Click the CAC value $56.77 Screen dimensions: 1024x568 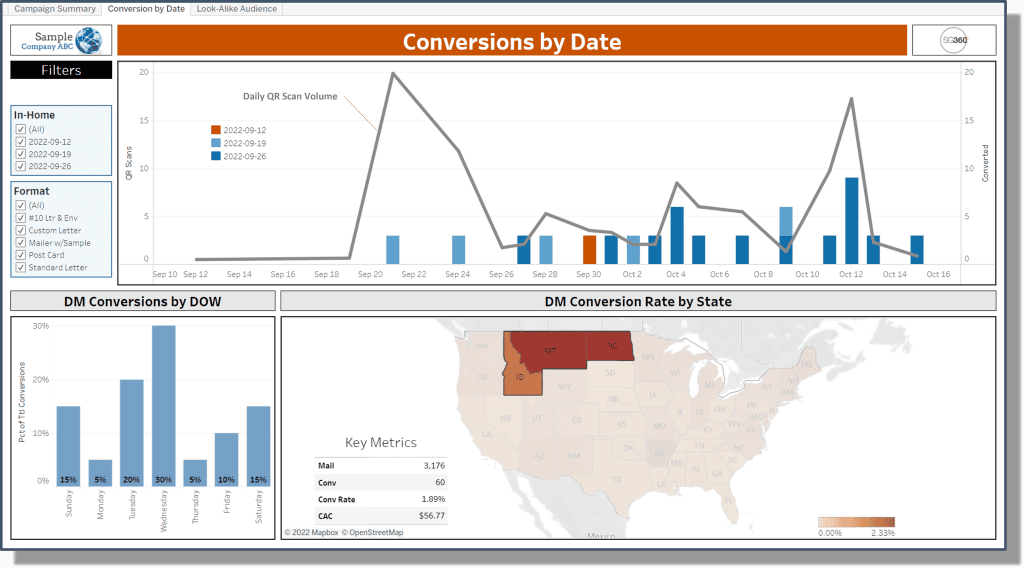[x=432, y=516]
